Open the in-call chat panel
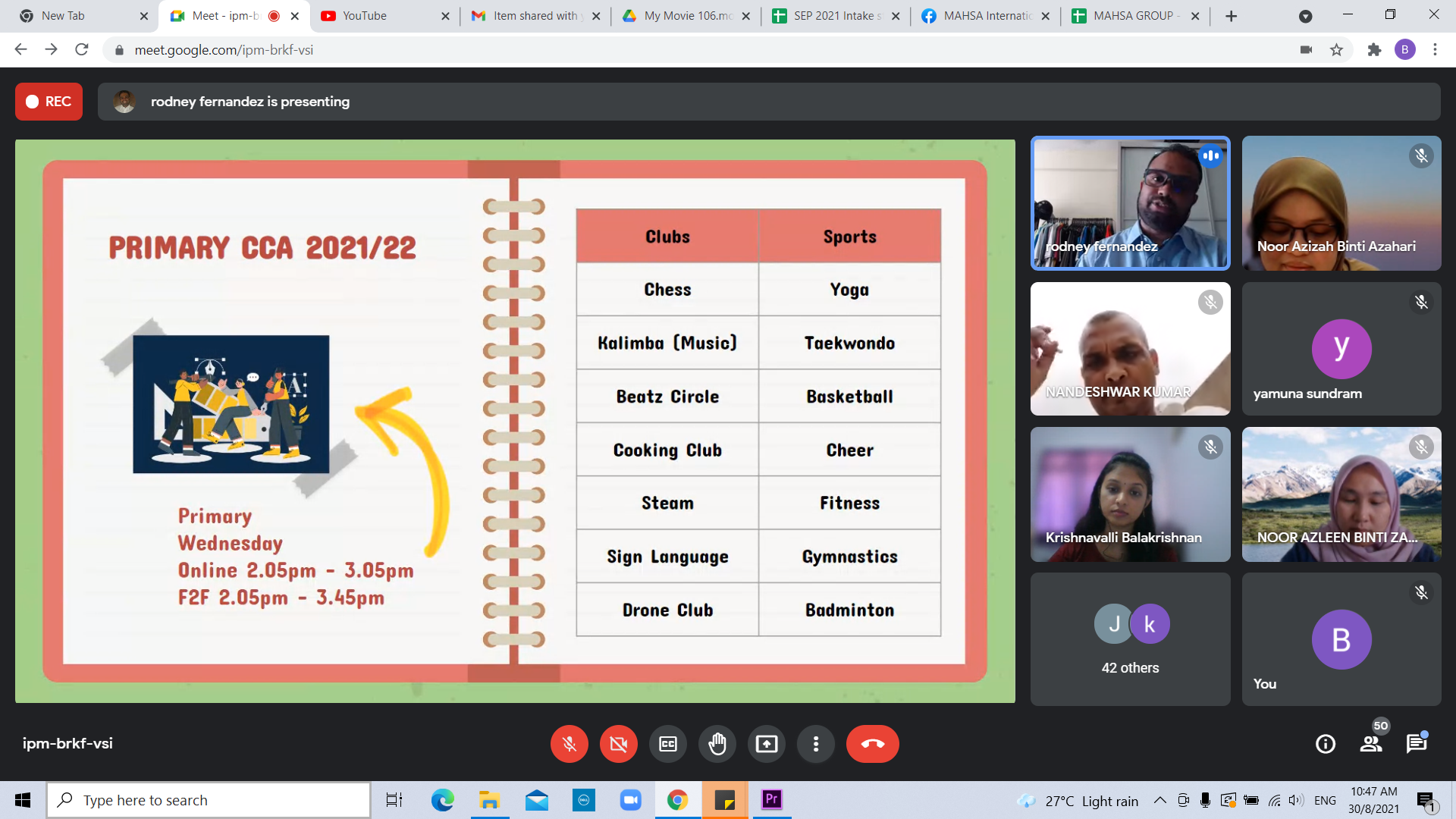The image size is (1456, 819). click(1416, 744)
